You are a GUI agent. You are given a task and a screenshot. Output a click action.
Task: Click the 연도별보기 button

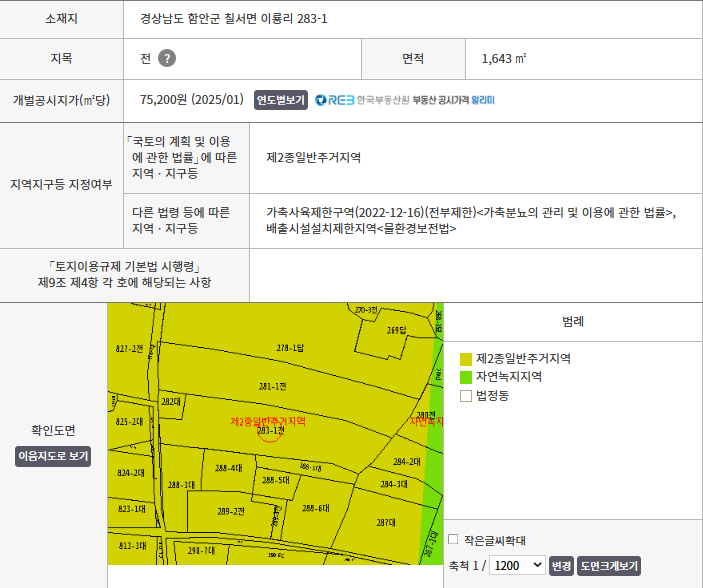(280, 100)
